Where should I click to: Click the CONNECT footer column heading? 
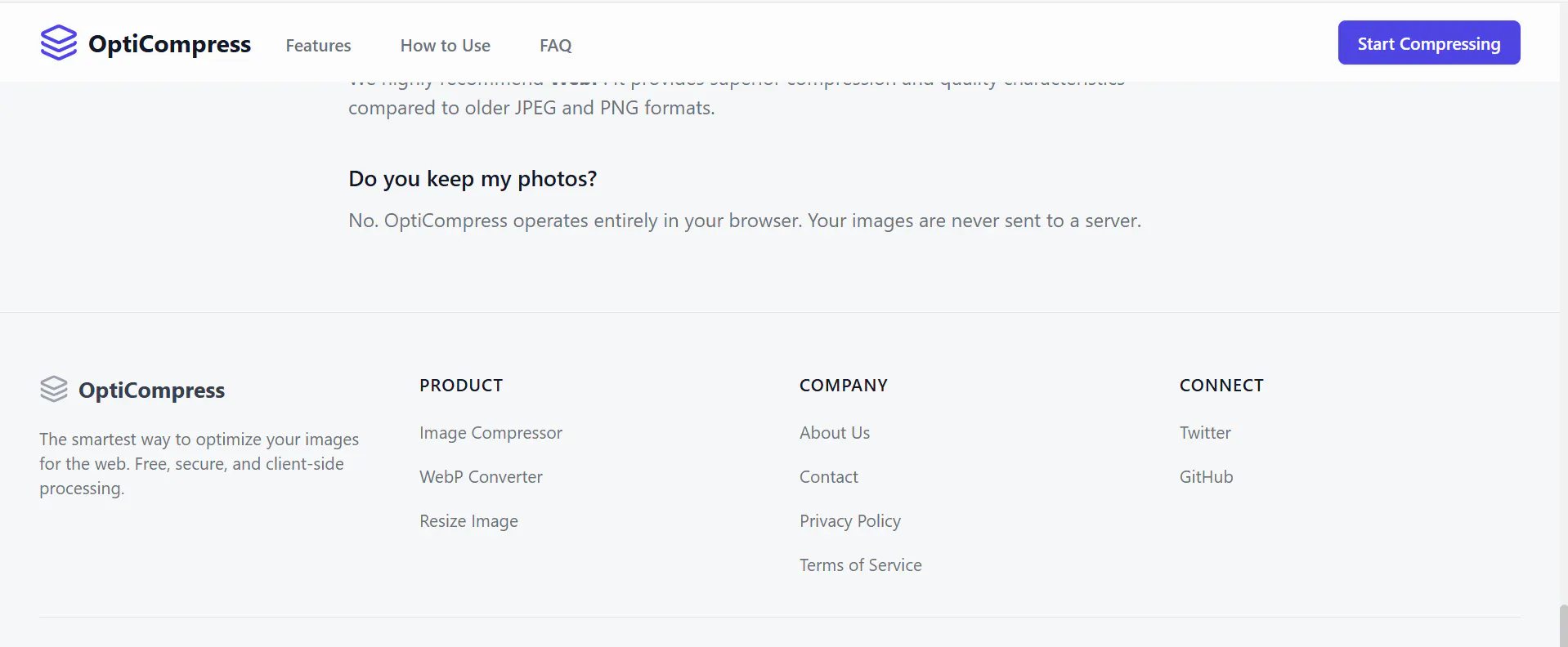click(x=1221, y=386)
